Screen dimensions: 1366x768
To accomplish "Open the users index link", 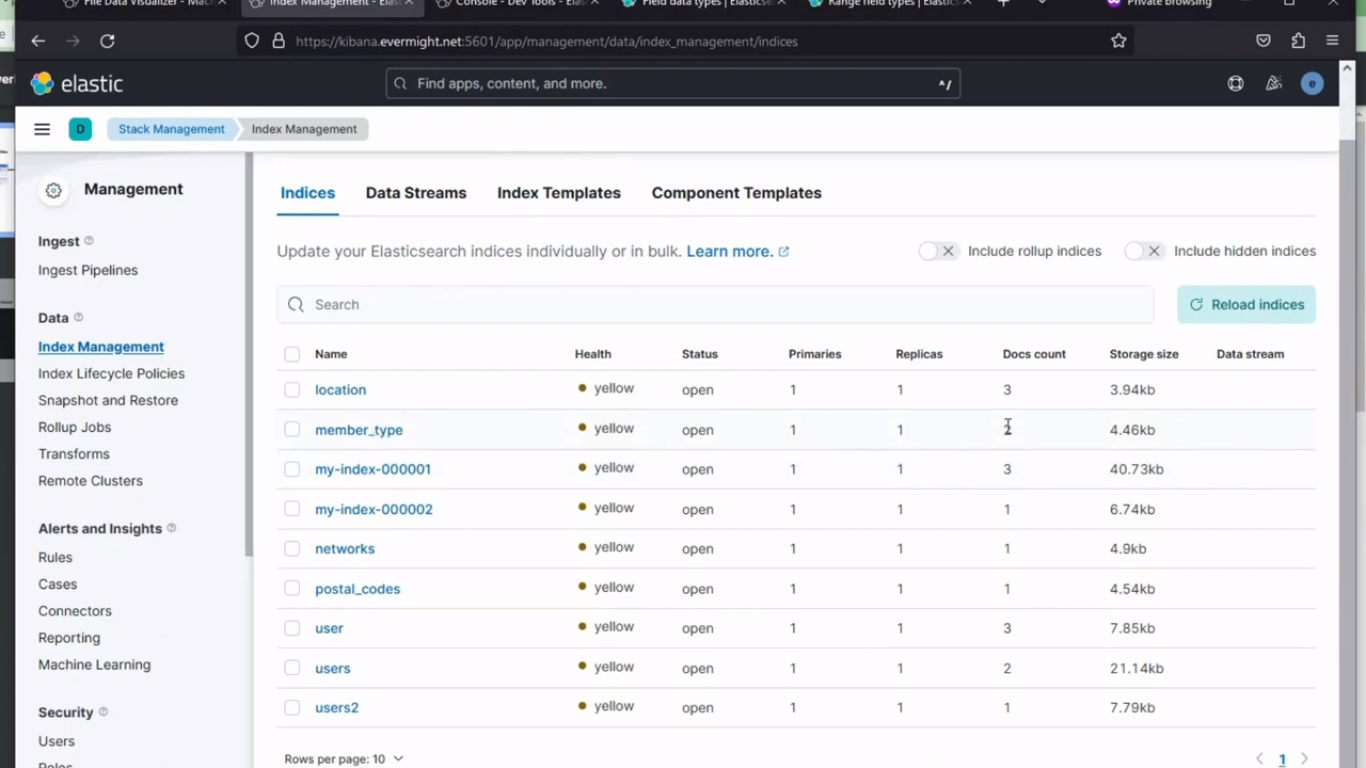I will tap(333, 668).
